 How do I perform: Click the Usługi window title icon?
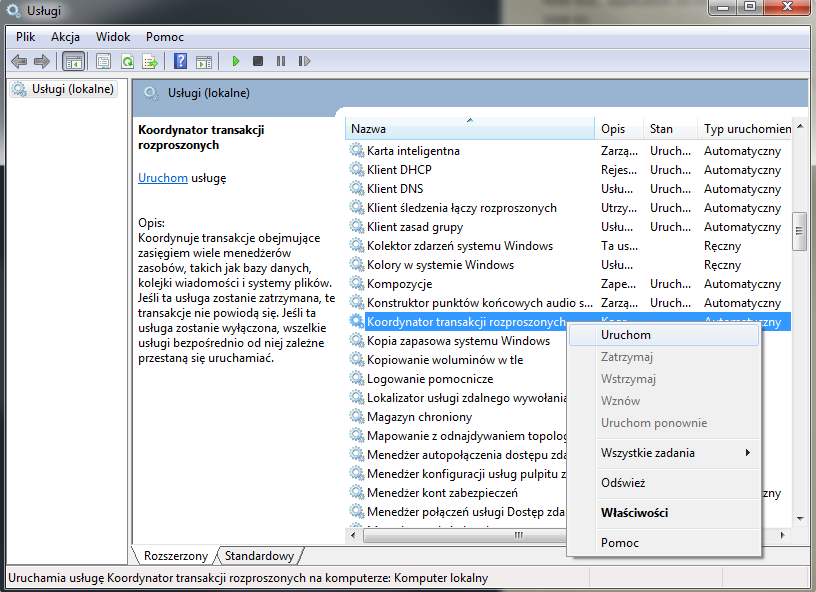click(x=14, y=10)
